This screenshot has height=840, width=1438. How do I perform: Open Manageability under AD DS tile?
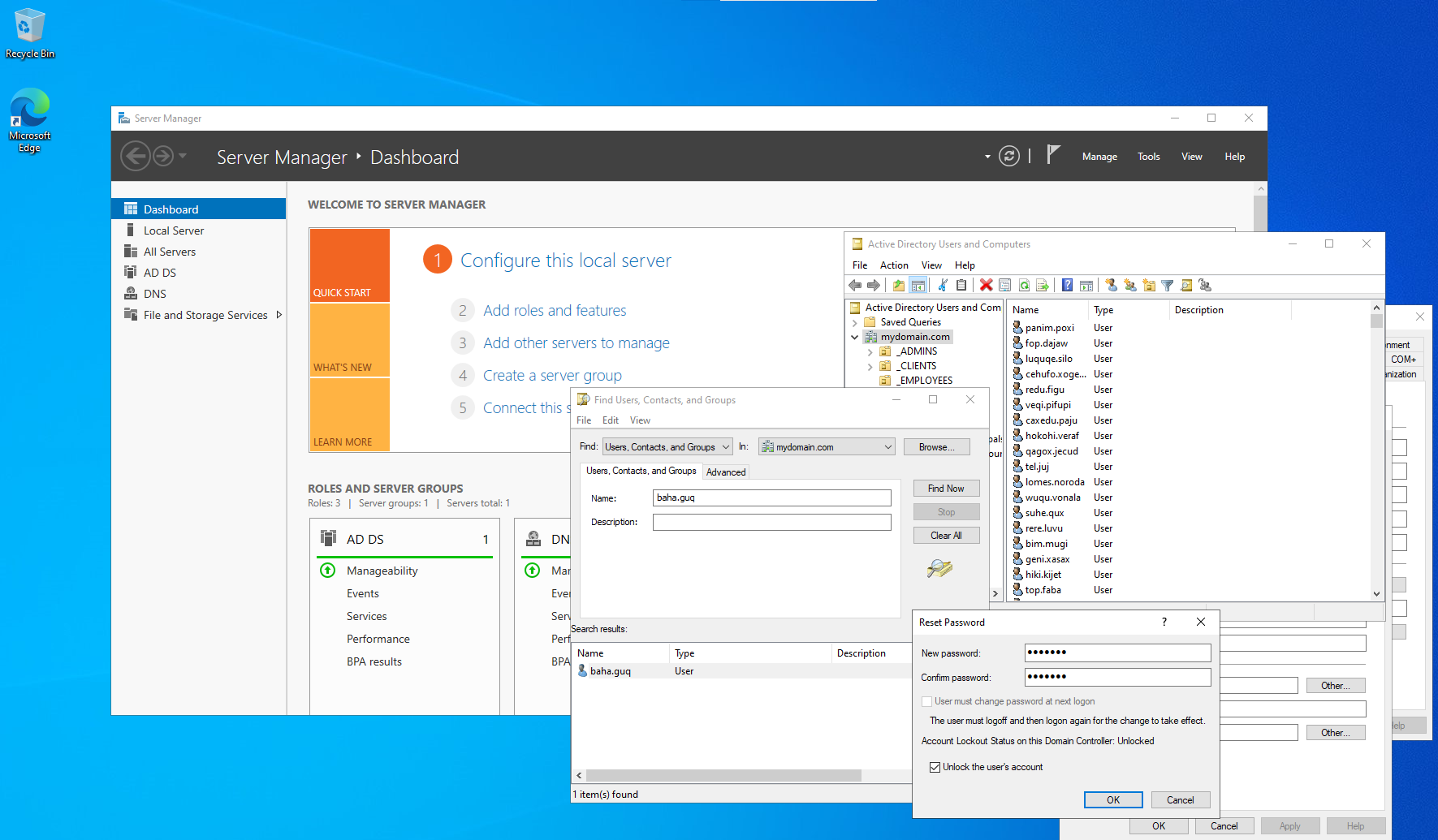[382, 571]
